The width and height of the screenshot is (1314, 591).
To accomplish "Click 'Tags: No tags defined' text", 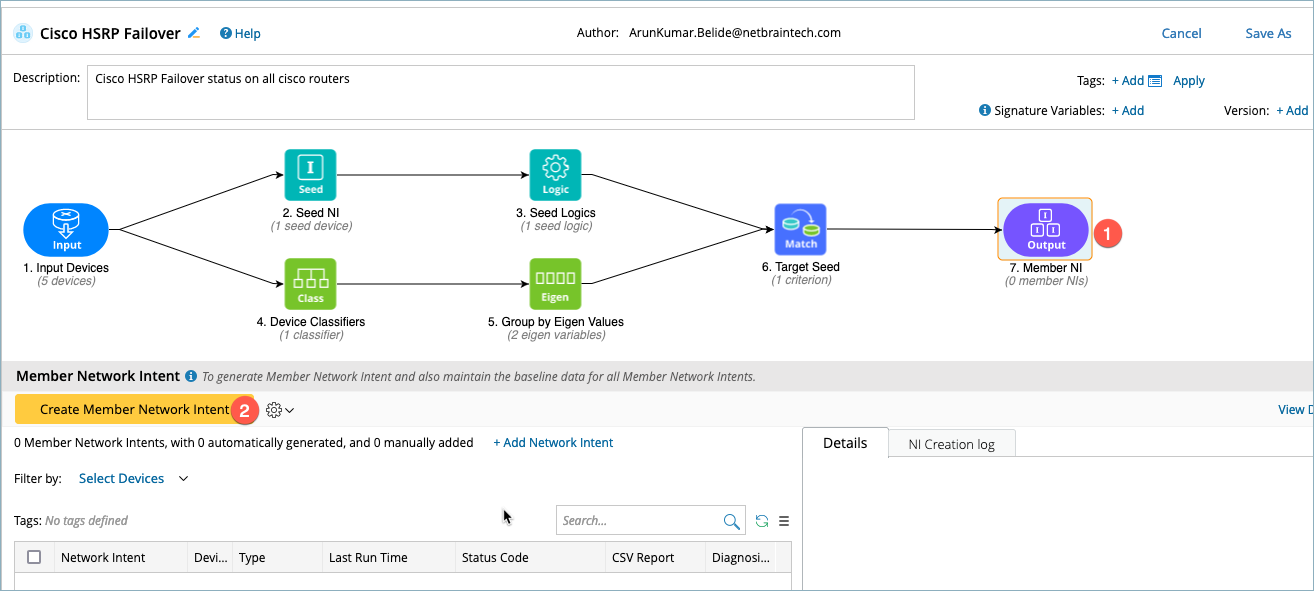I will pos(71,521).
